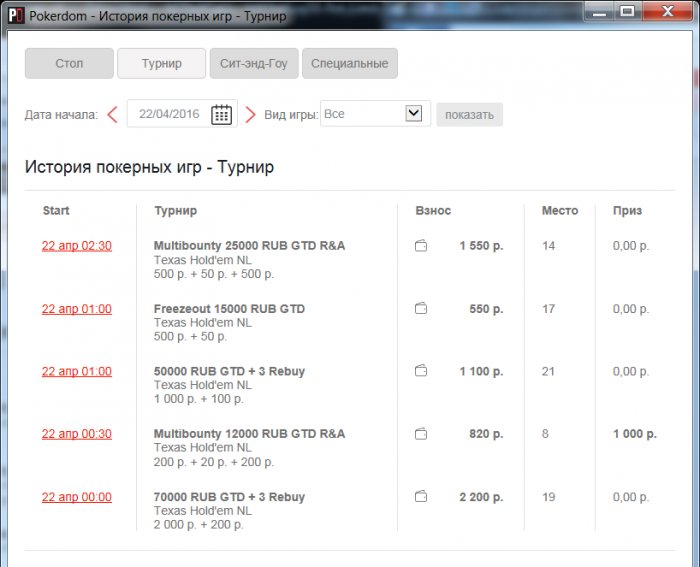
Task: Open 22 апр 01:00 link for 50000 RUB GTD
Action: tap(77, 371)
